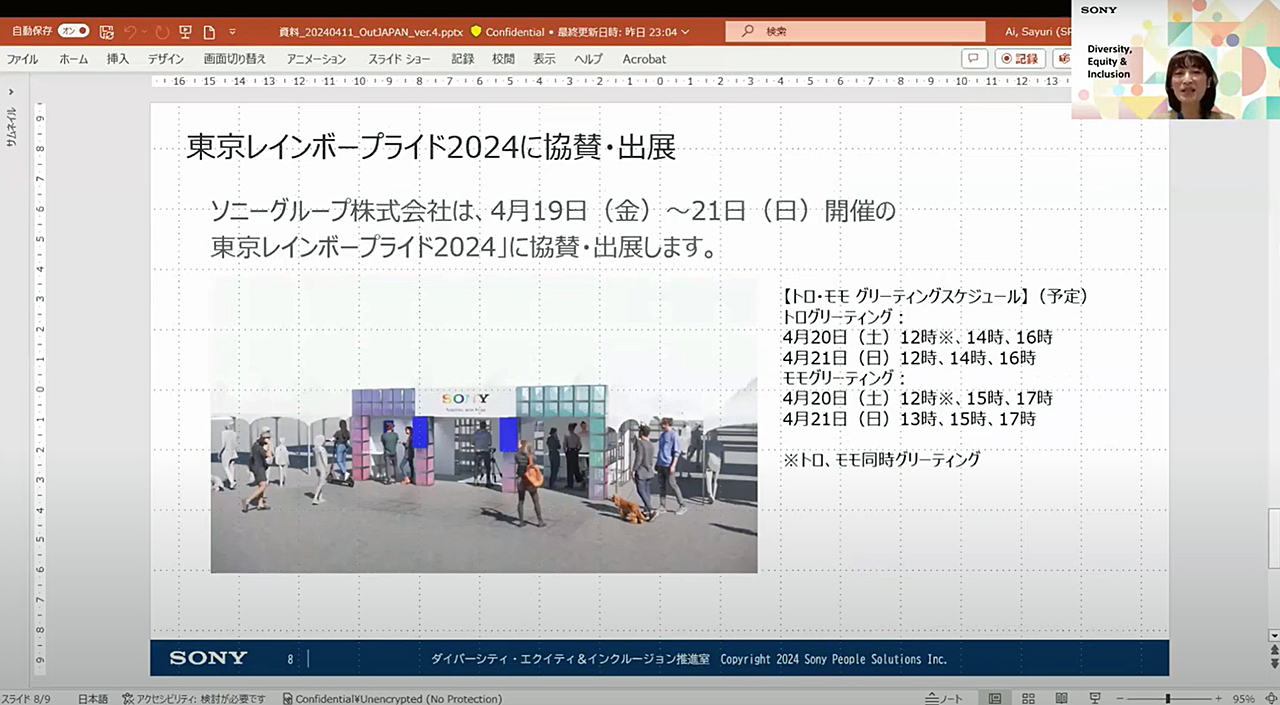The image size is (1280, 705).
Task: Click the Save icon in quick access toolbar
Action: pyautogui.click(x=107, y=32)
